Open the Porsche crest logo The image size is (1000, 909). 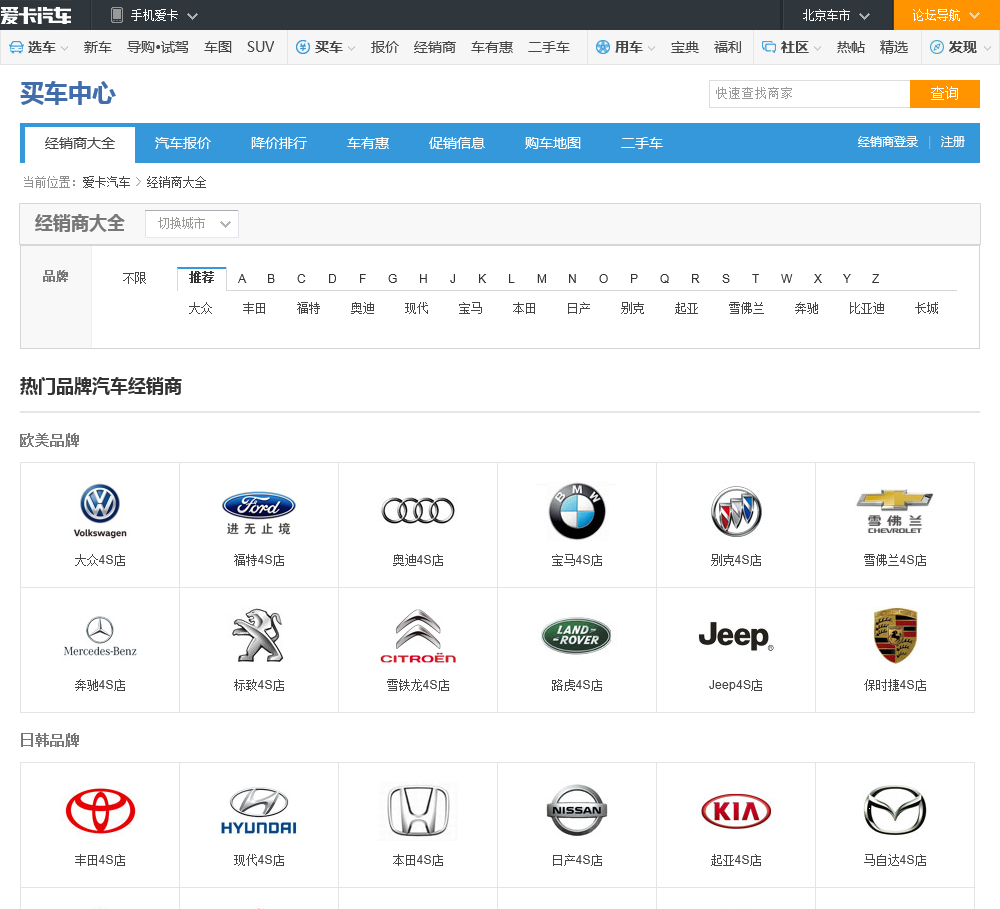[895, 635]
